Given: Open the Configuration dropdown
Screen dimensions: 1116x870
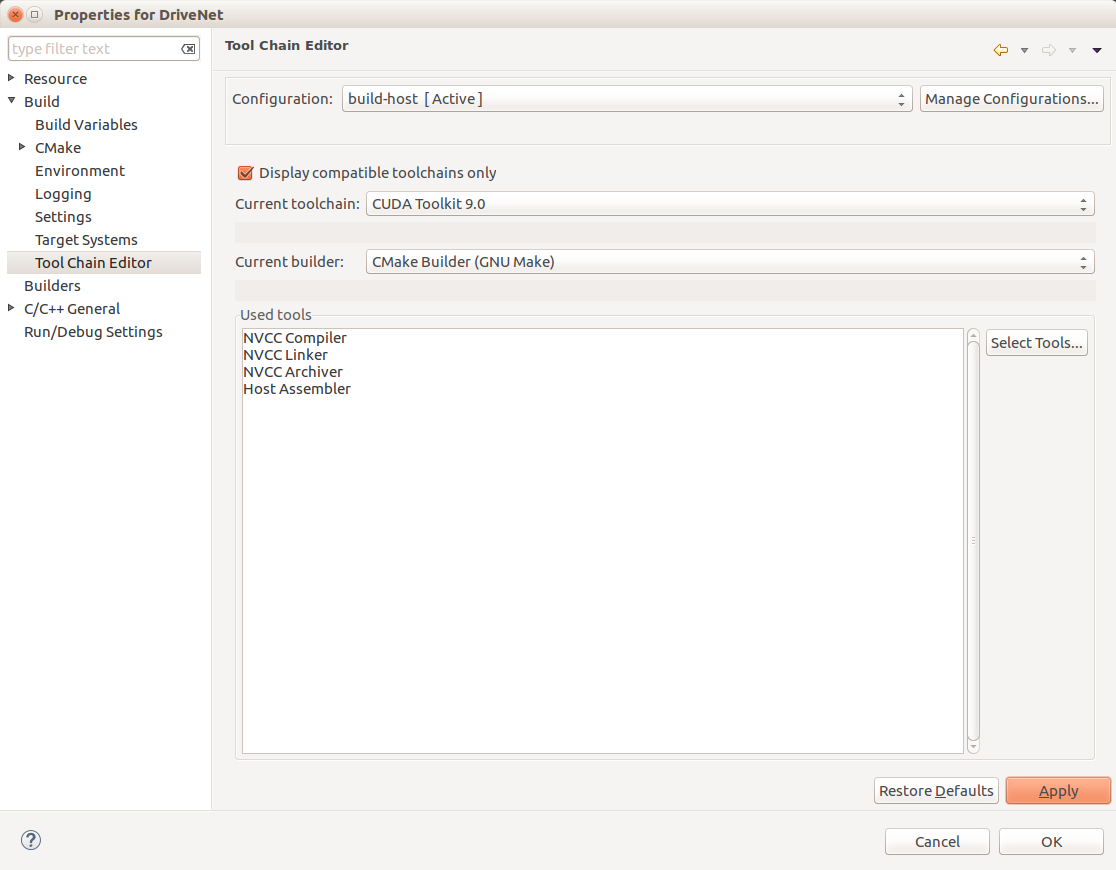Looking at the screenshot, I should [x=901, y=98].
